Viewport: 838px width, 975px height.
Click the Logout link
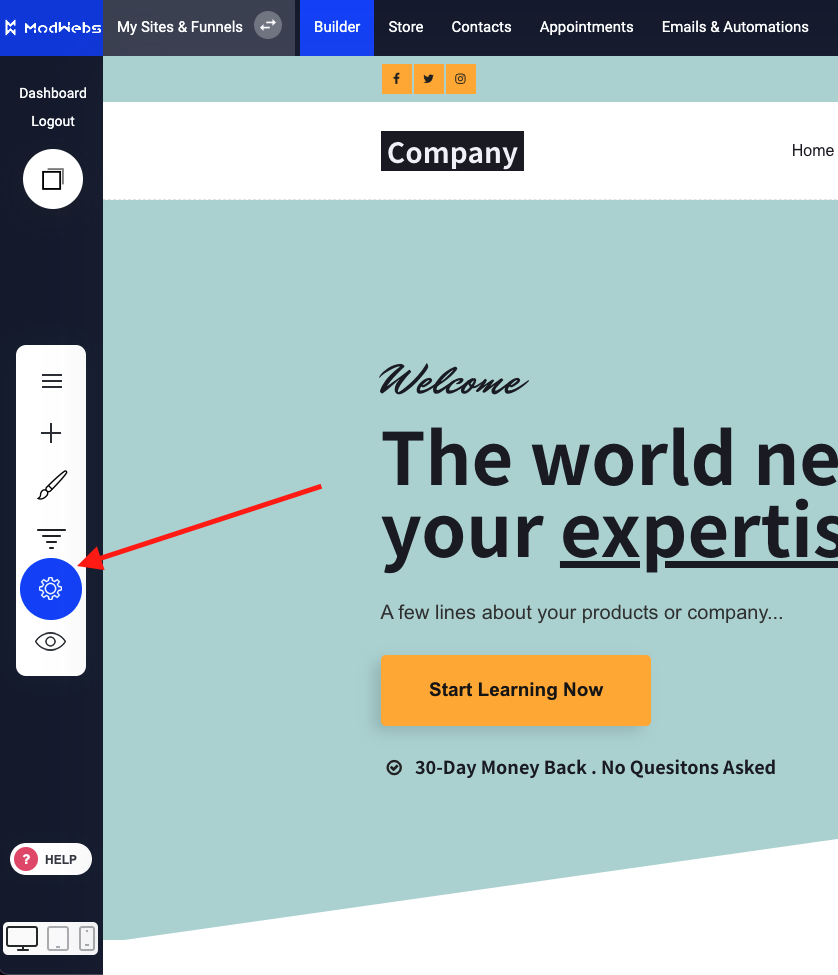click(x=53, y=121)
